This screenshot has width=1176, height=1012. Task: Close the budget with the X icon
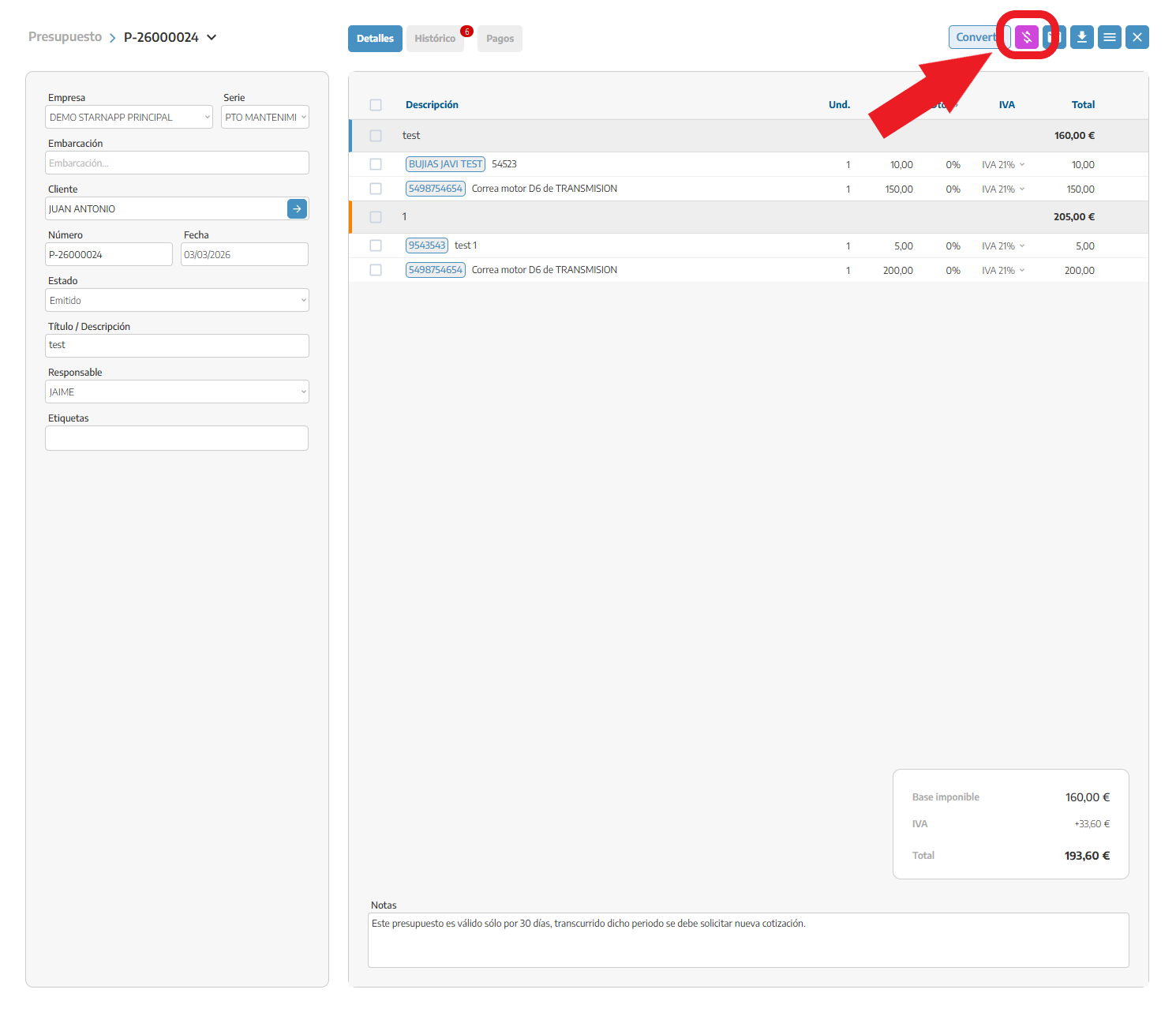coord(1137,37)
